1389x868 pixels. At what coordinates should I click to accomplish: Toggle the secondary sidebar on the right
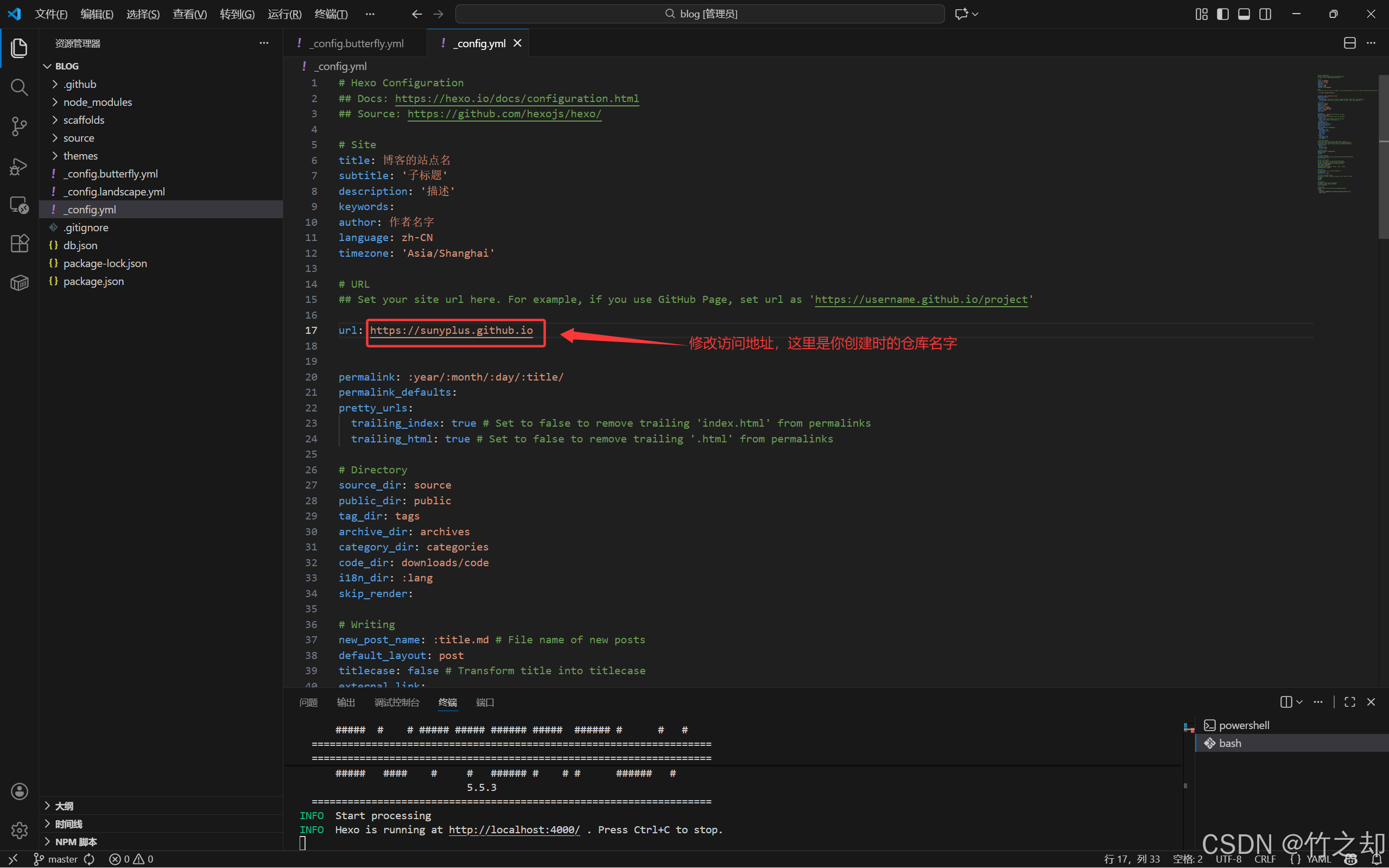tap(1265, 14)
